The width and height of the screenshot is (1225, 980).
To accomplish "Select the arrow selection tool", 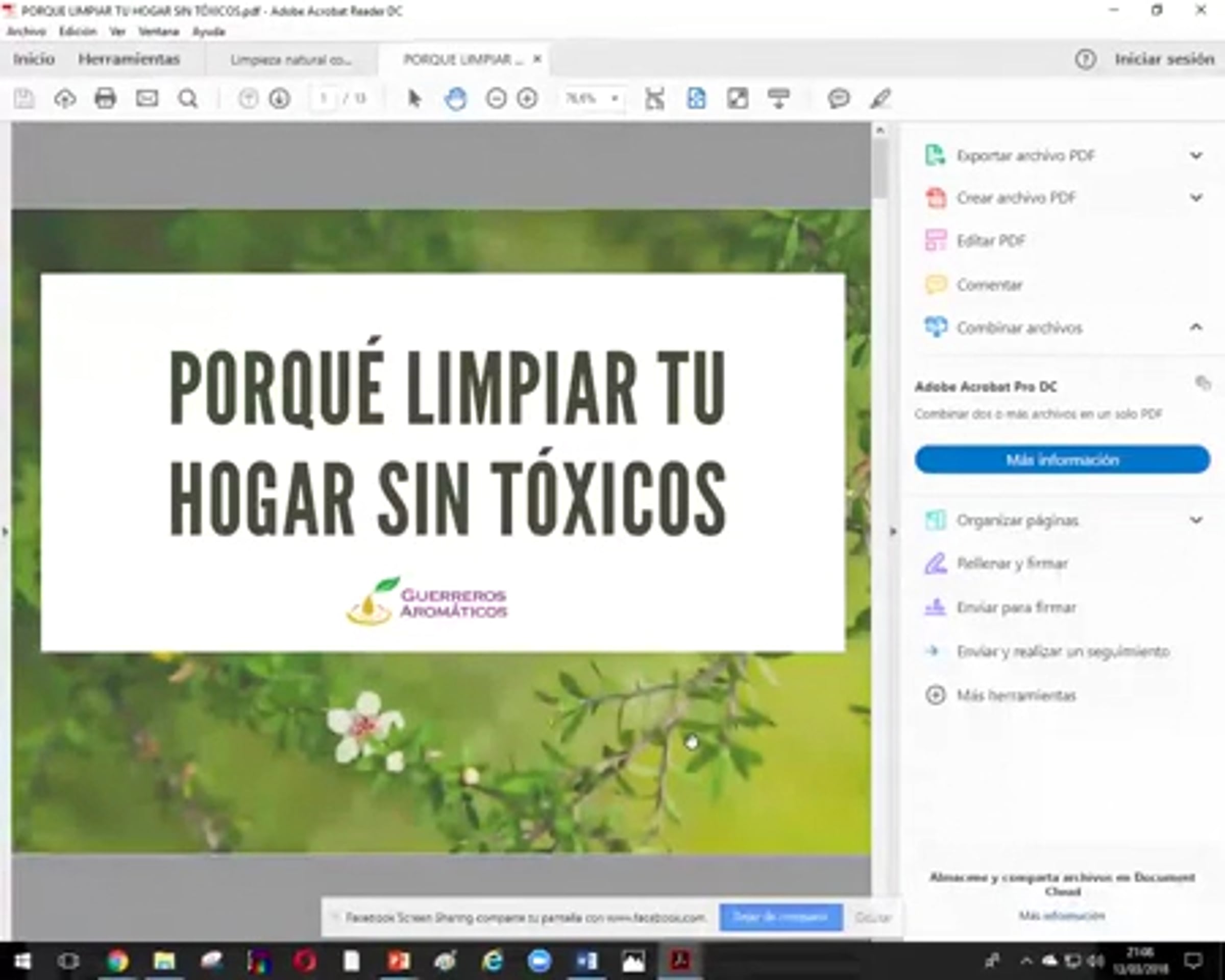I will (x=415, y=99).
